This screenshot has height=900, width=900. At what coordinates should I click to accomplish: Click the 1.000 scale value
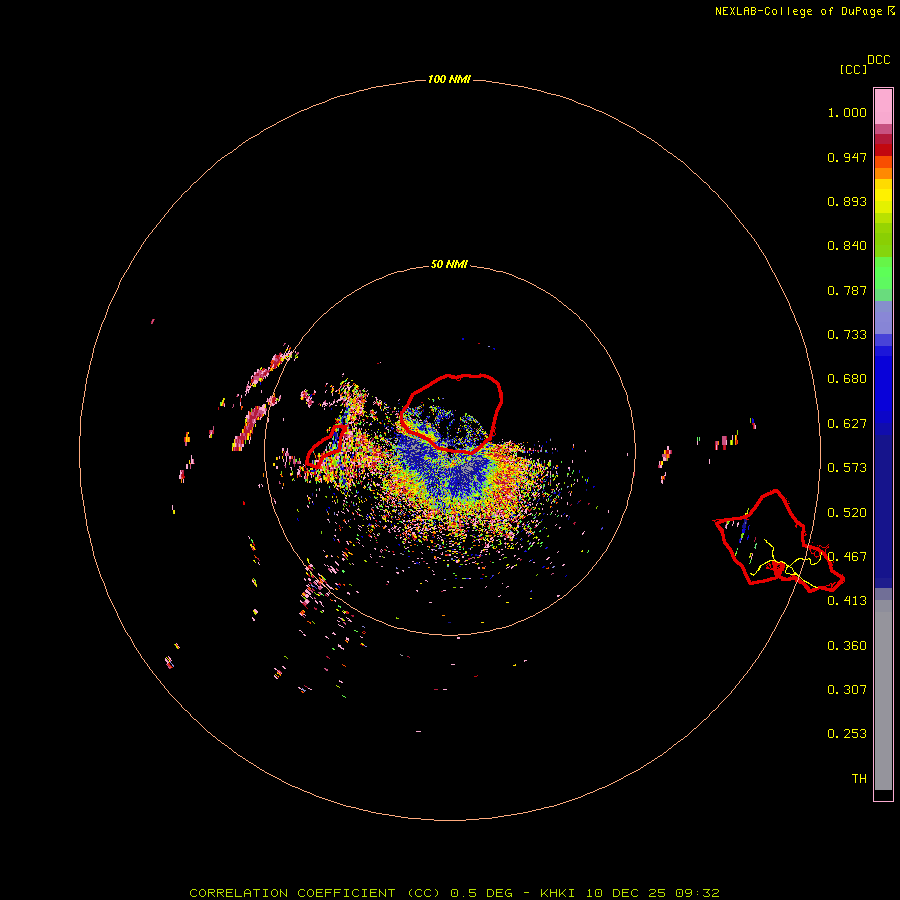pos(847,112)
